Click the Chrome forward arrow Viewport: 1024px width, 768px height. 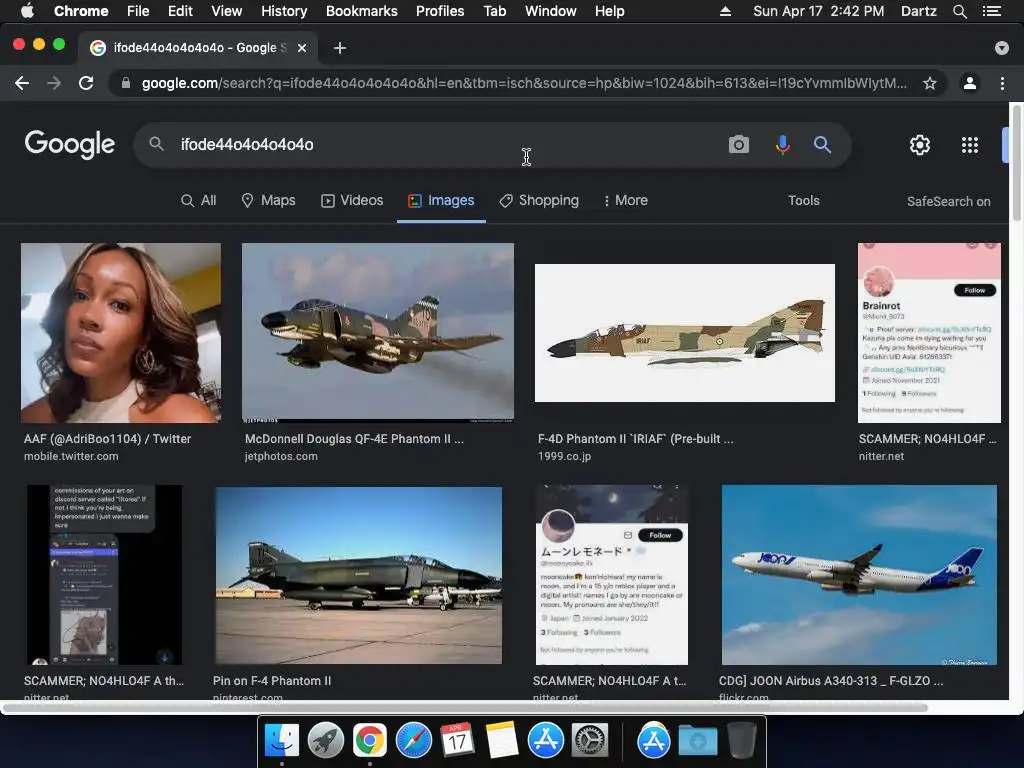(x=54, y=83)
